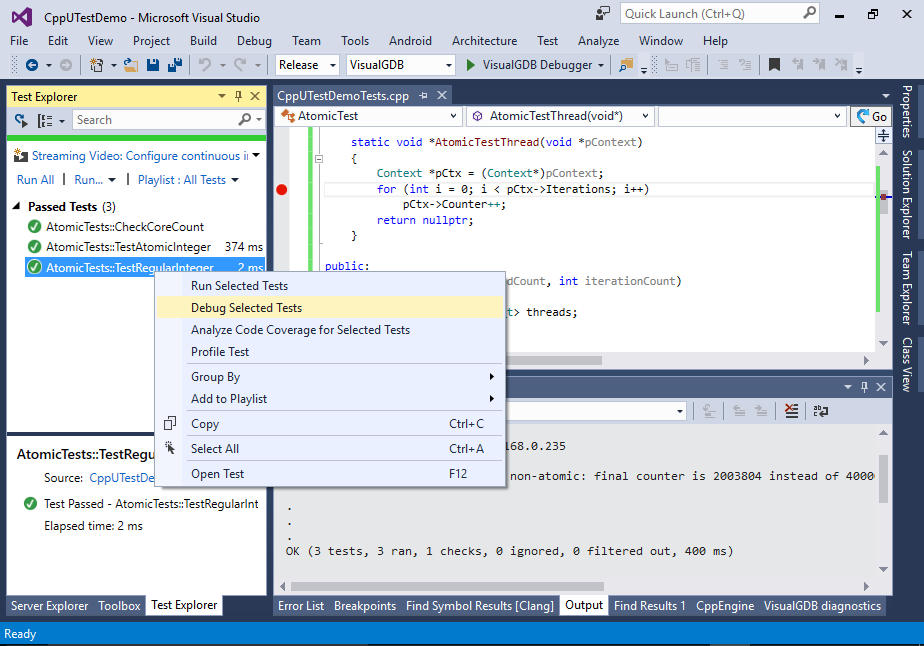Click the Navigate Forward arrow in toolbar
Image resolution: width=924 pixels, height=646 pixels.
click(66, 65)
